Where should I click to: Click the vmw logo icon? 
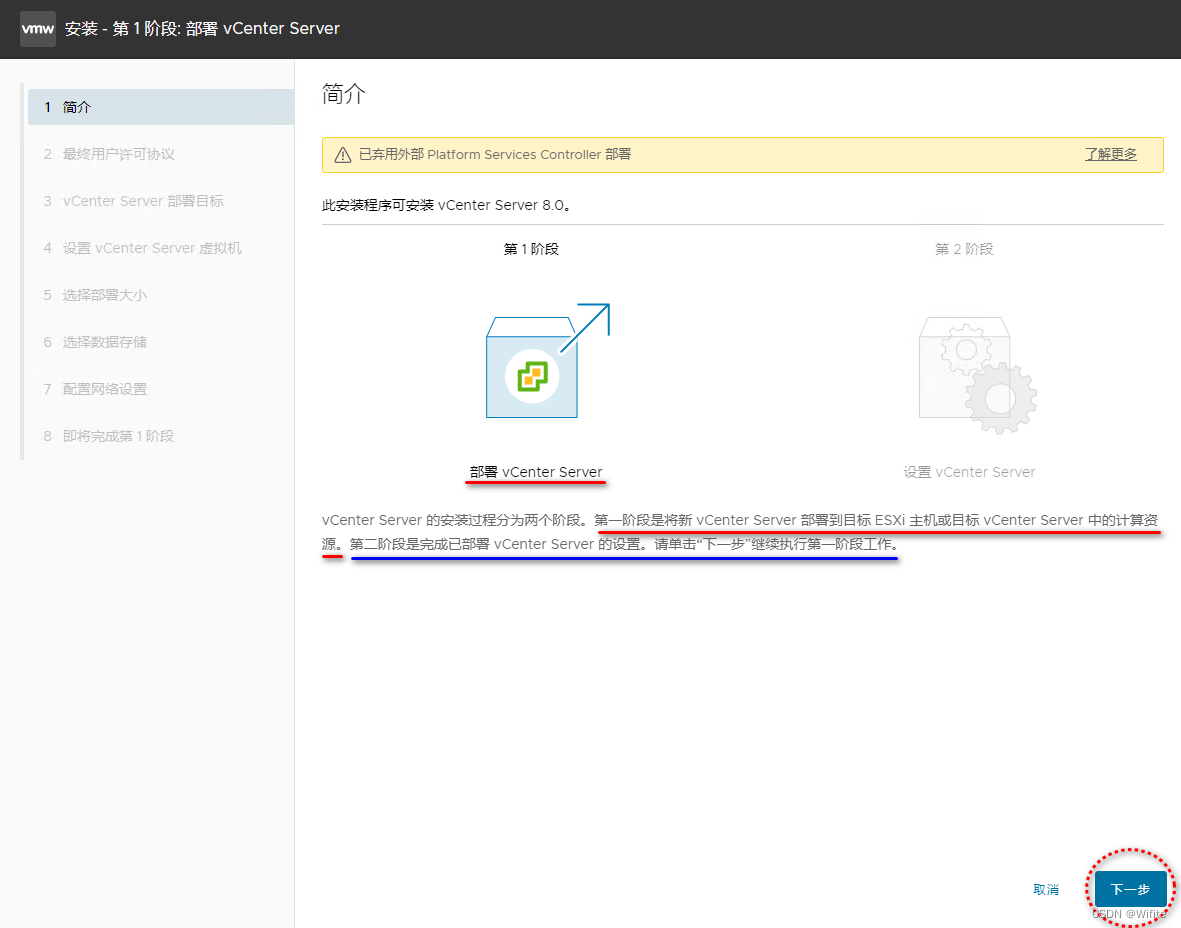(x=38, y=29)
